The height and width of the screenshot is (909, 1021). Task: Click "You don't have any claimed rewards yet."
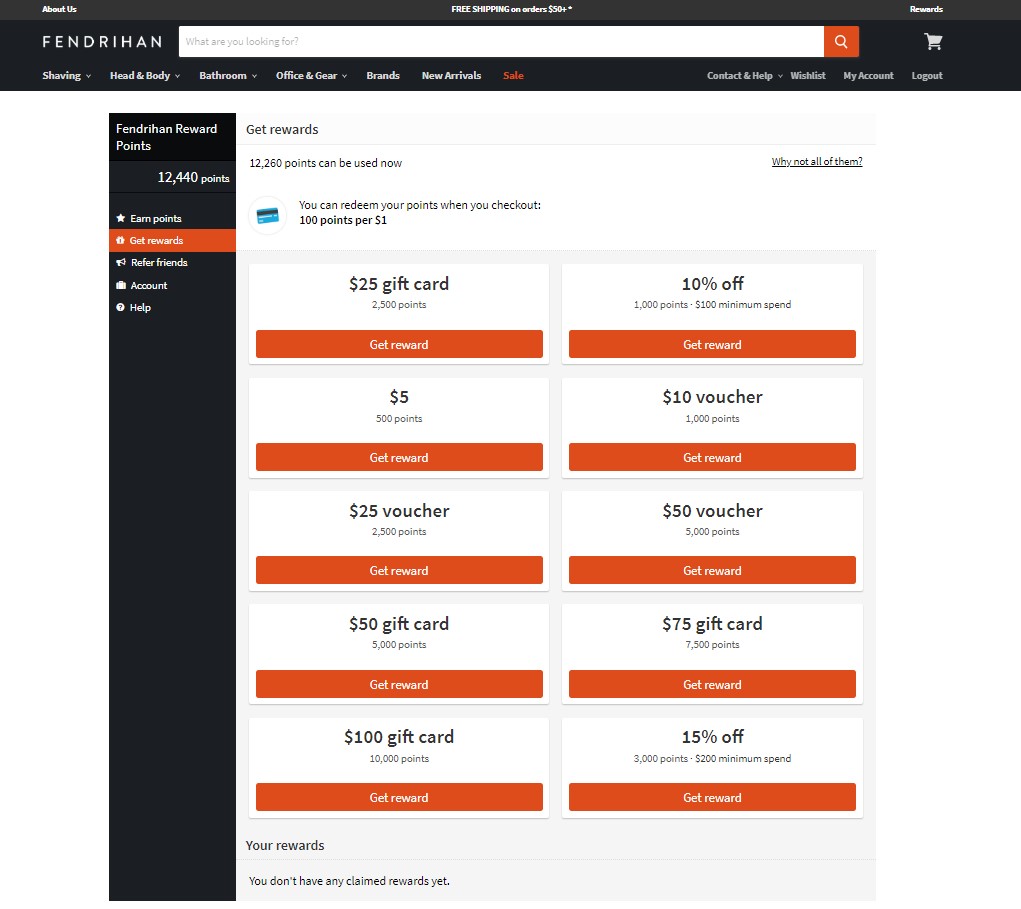point(349,881)
